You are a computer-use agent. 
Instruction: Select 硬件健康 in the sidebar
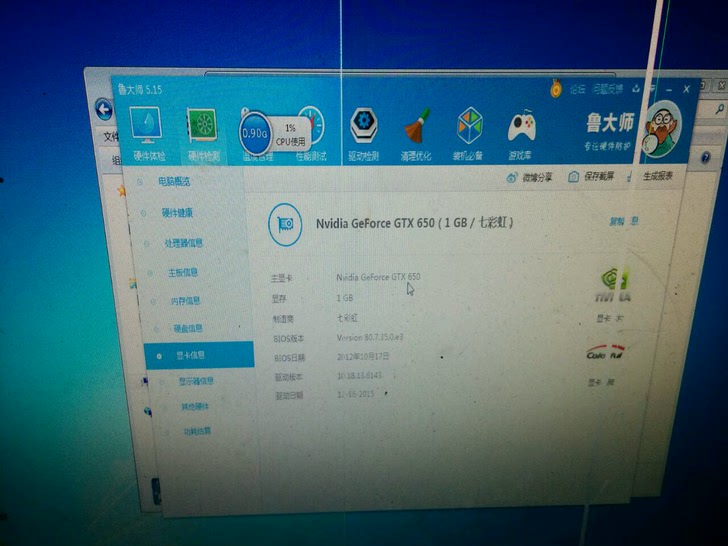(x=177, y=213)
